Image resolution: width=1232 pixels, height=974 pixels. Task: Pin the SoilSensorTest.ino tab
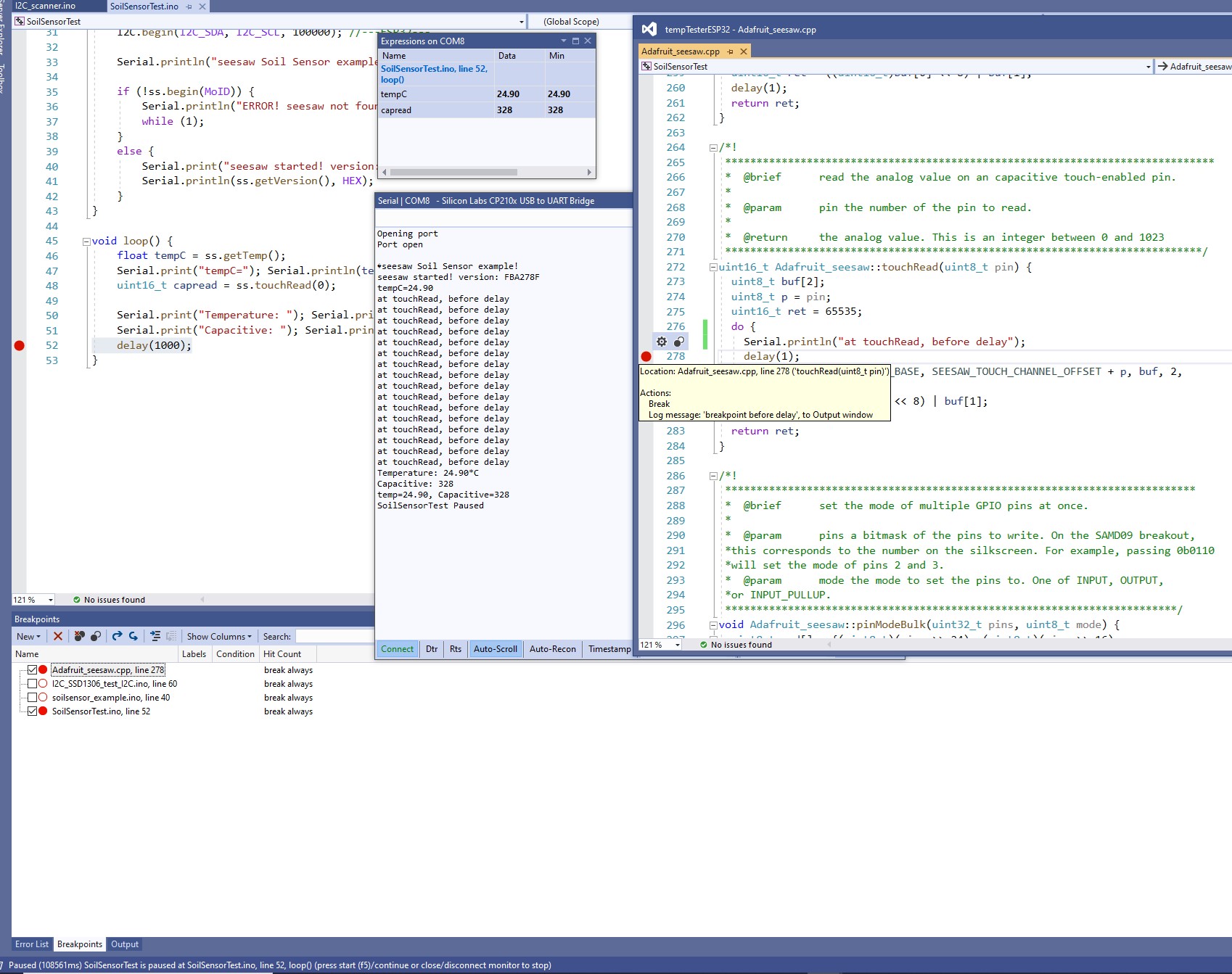[189, 7]
